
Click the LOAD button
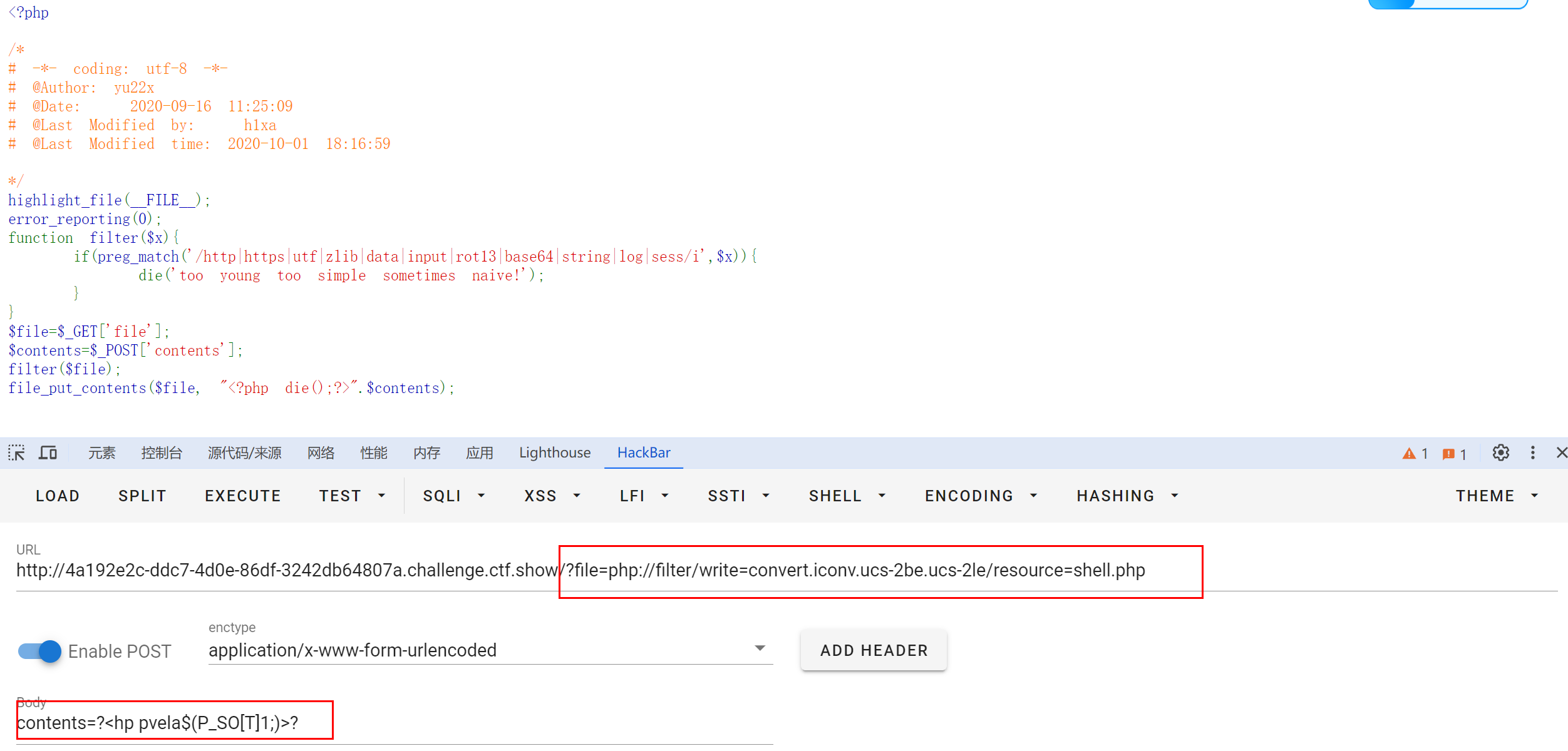(x=58, y=496)
